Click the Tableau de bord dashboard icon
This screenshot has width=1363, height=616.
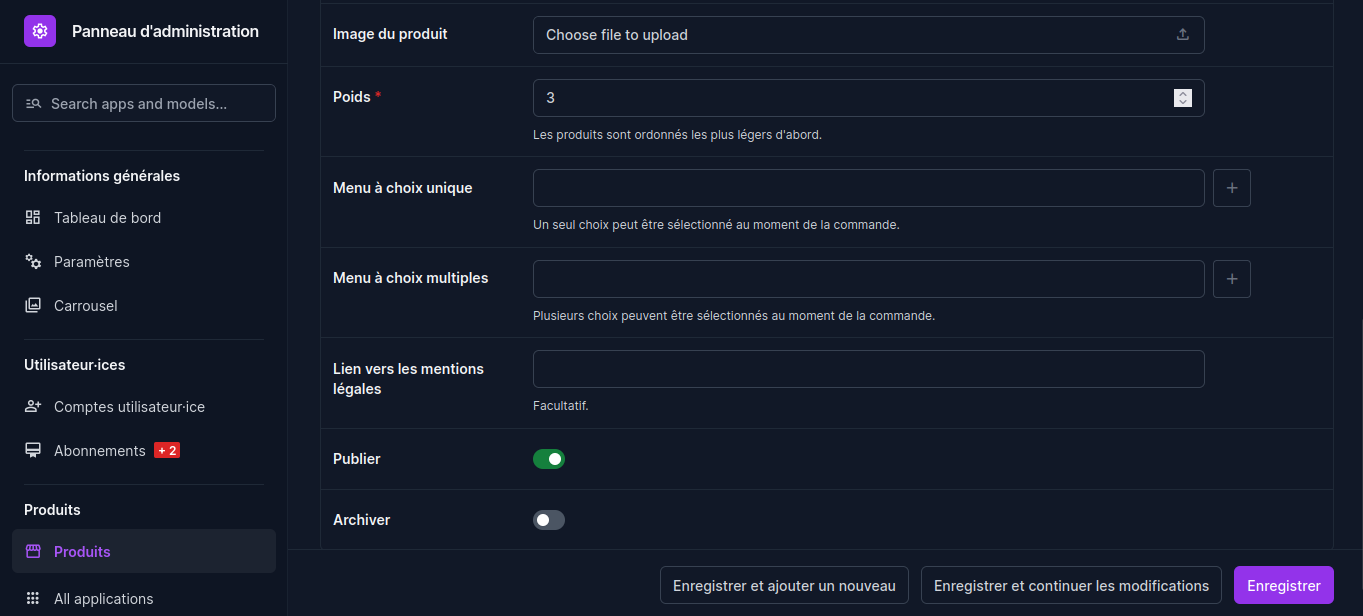33,218
